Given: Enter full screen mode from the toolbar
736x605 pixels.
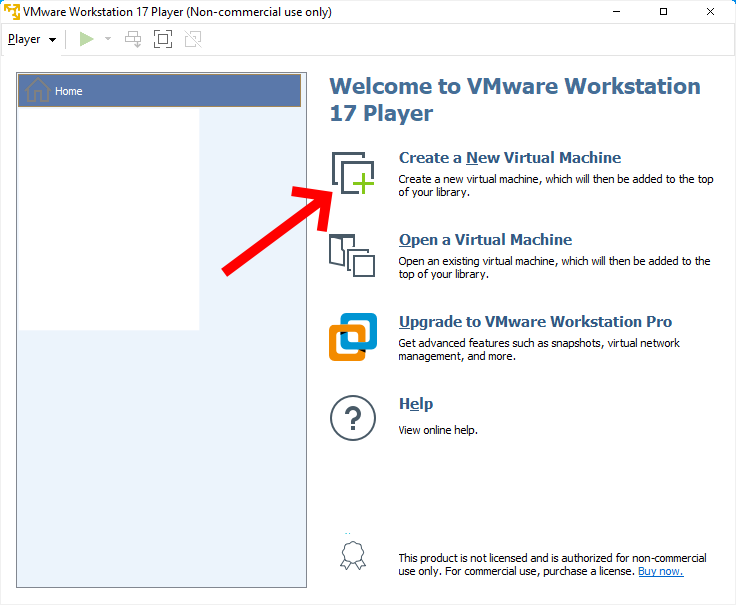Looking at the screenshot, I should (x=163, y=39).
